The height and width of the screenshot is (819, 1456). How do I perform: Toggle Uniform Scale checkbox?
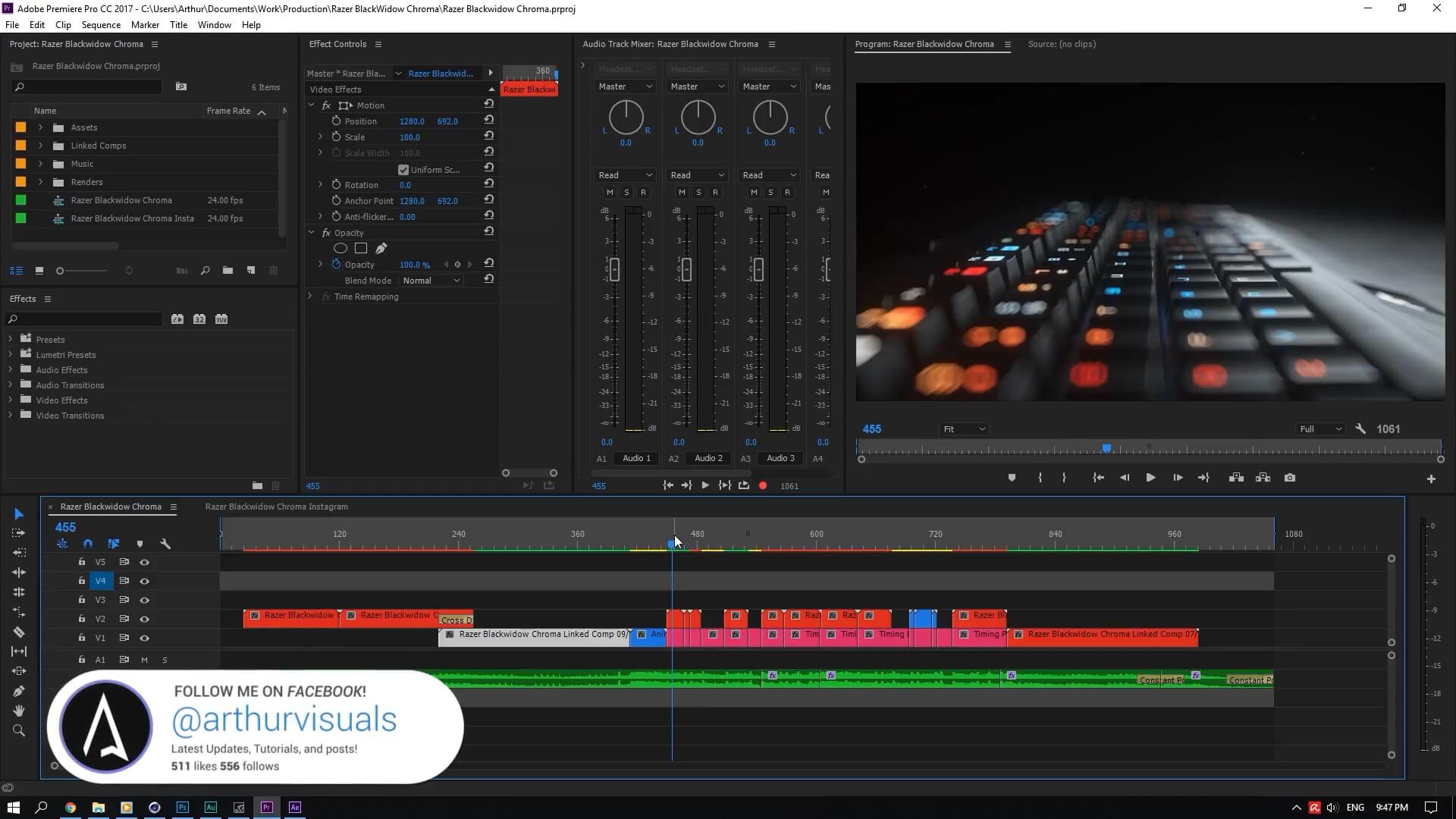point(403,170)
